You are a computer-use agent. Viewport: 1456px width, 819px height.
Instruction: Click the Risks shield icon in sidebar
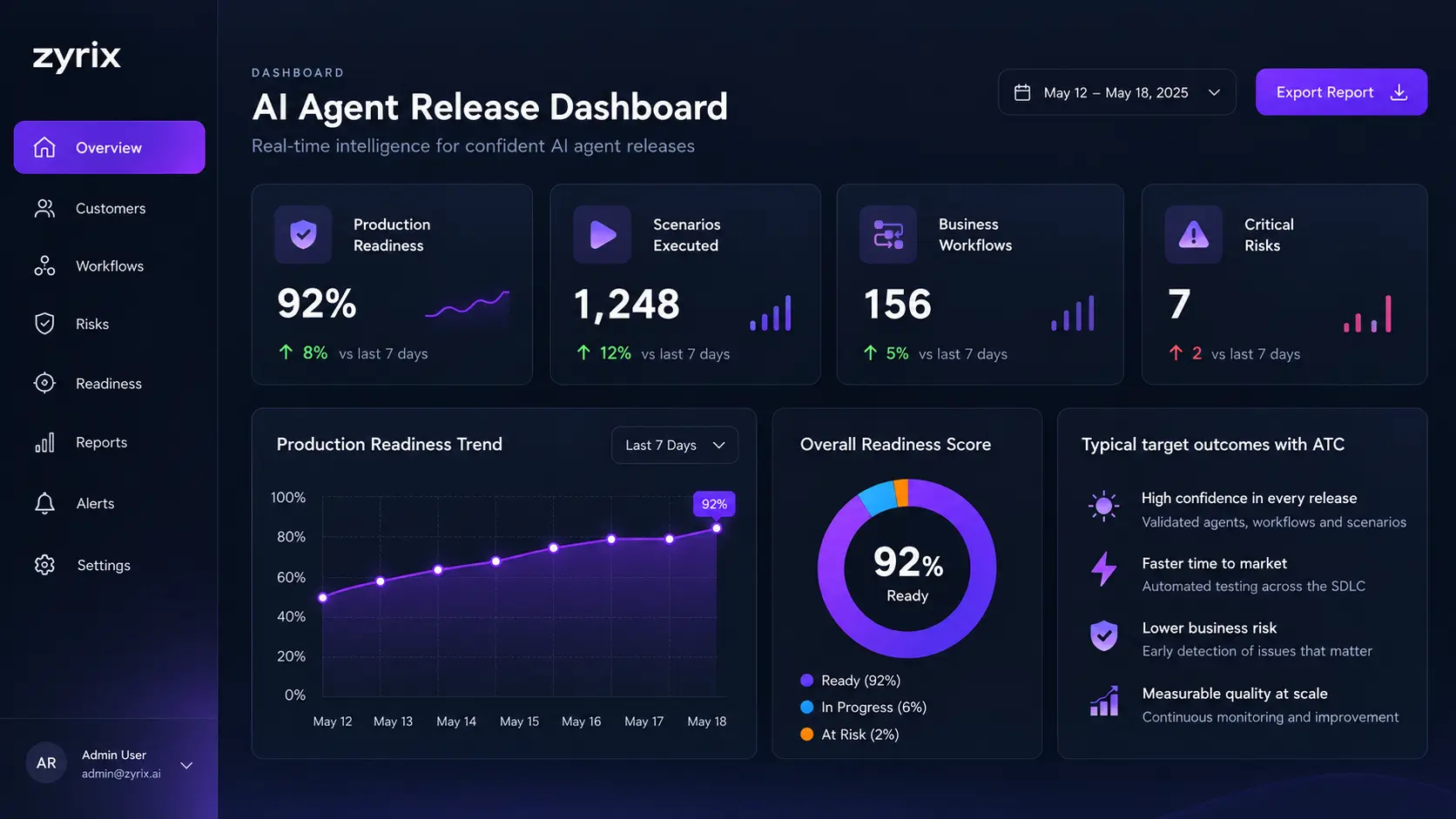point(44,324)
